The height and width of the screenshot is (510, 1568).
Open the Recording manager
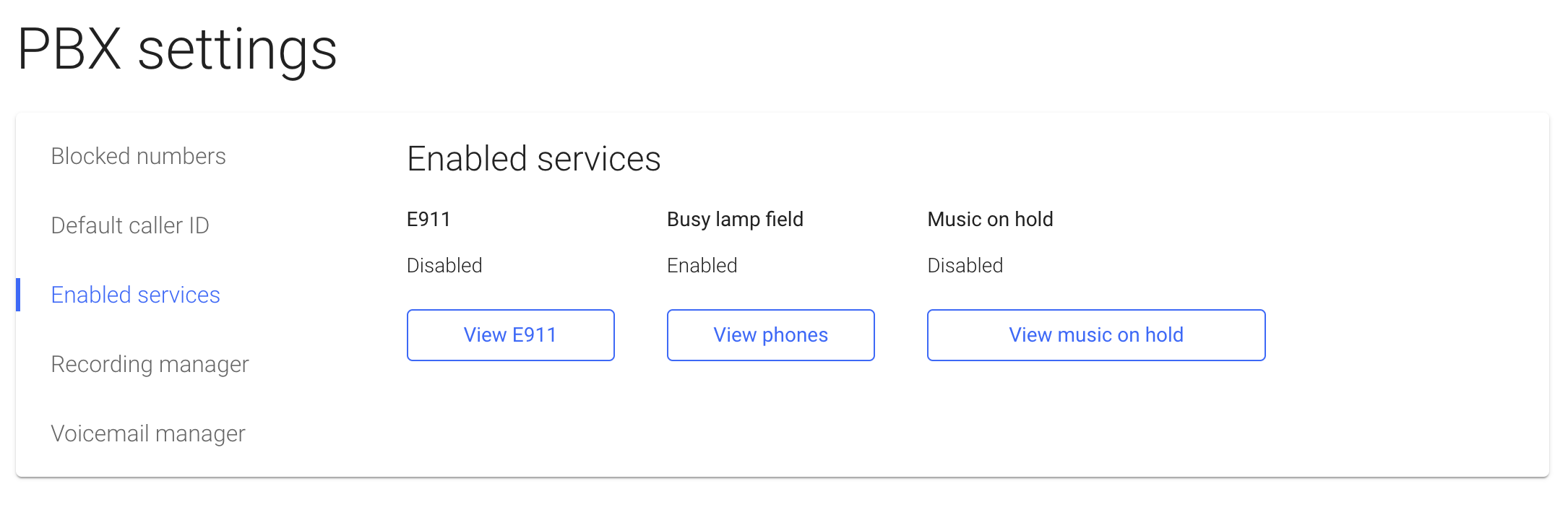[x=150, y=363]
